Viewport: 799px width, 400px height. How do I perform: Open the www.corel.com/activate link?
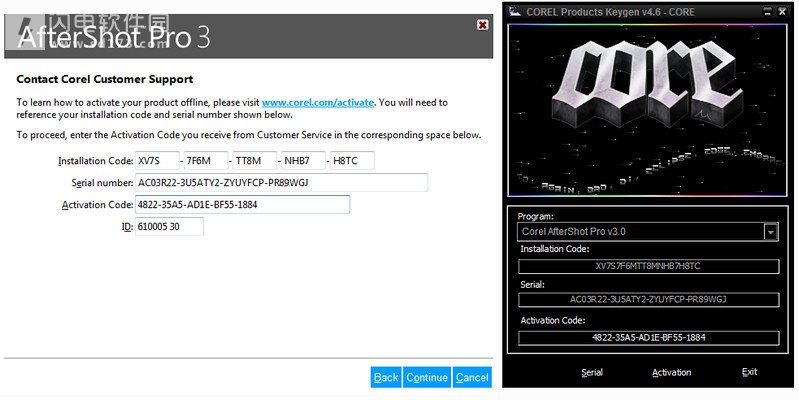[x=317, y=102]
